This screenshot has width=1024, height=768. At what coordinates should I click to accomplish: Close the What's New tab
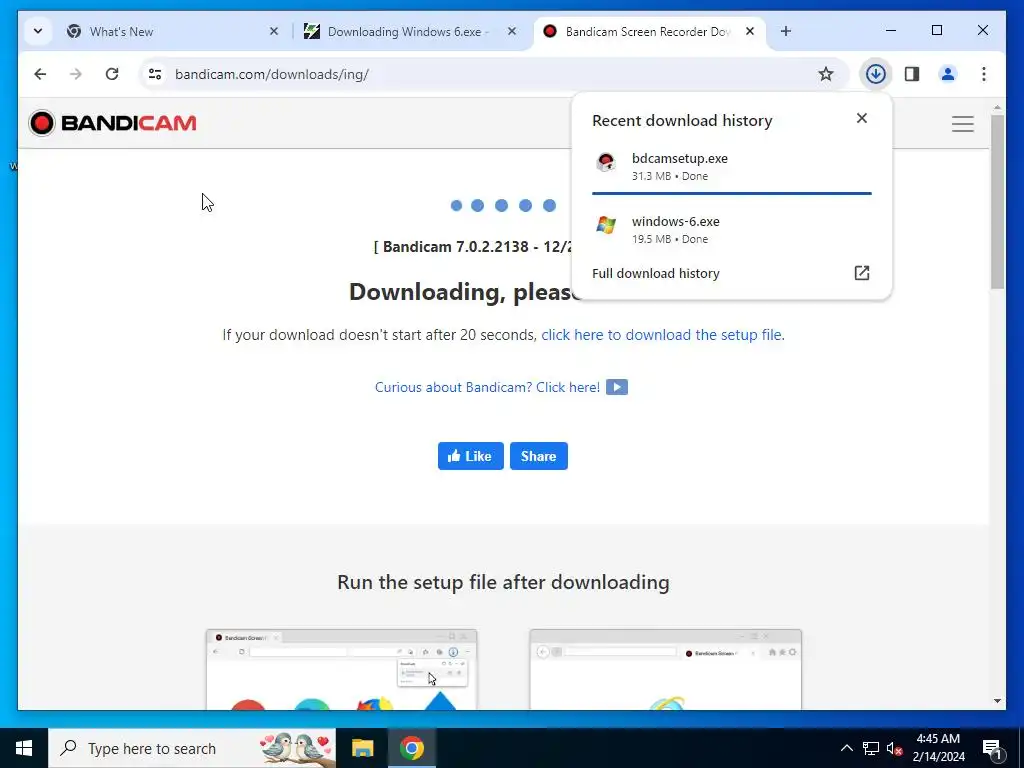coord(274,31)
